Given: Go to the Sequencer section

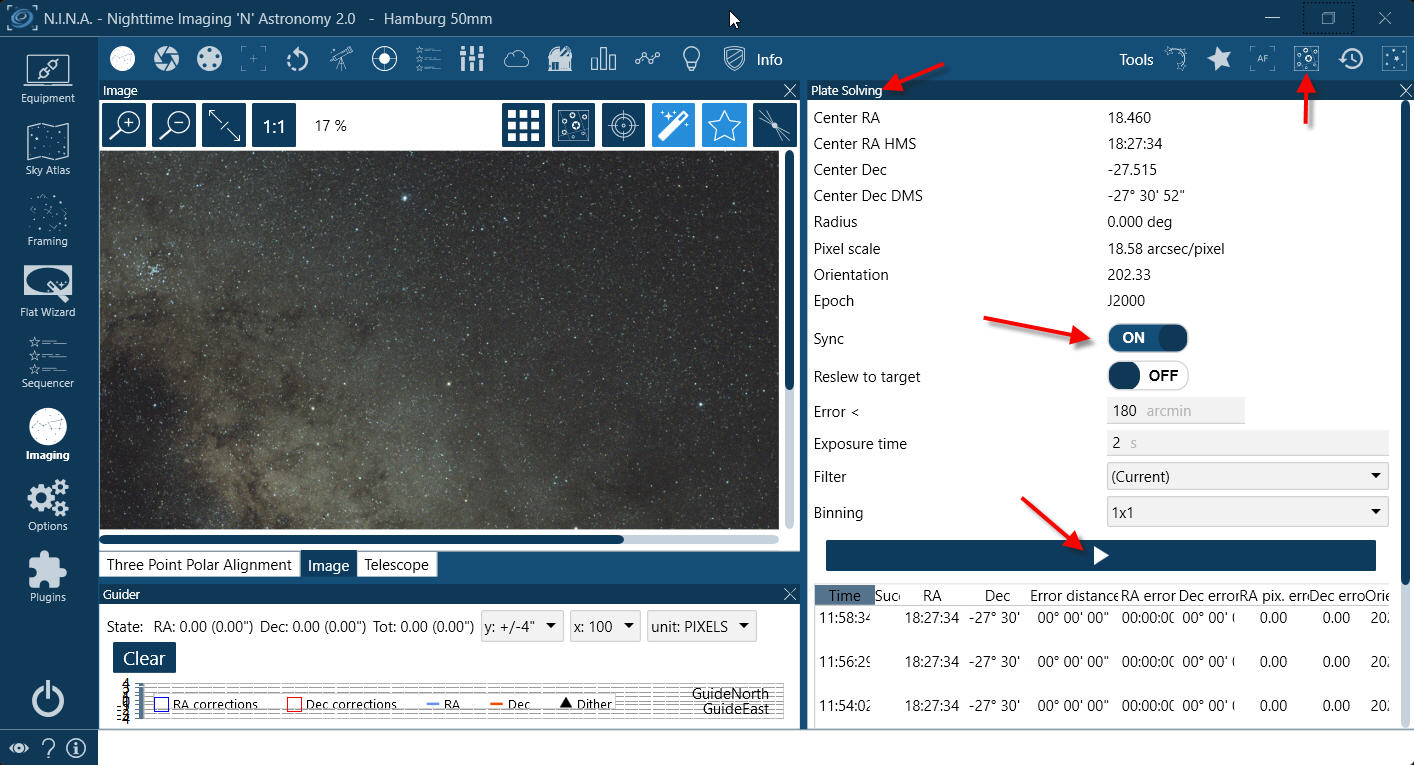Looking at the screenshot, I should click(x=48, y=362).
